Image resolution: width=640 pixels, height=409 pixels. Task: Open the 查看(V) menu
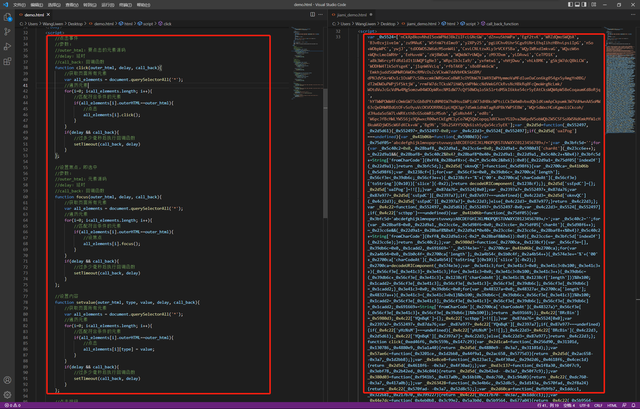pos(71,5)
